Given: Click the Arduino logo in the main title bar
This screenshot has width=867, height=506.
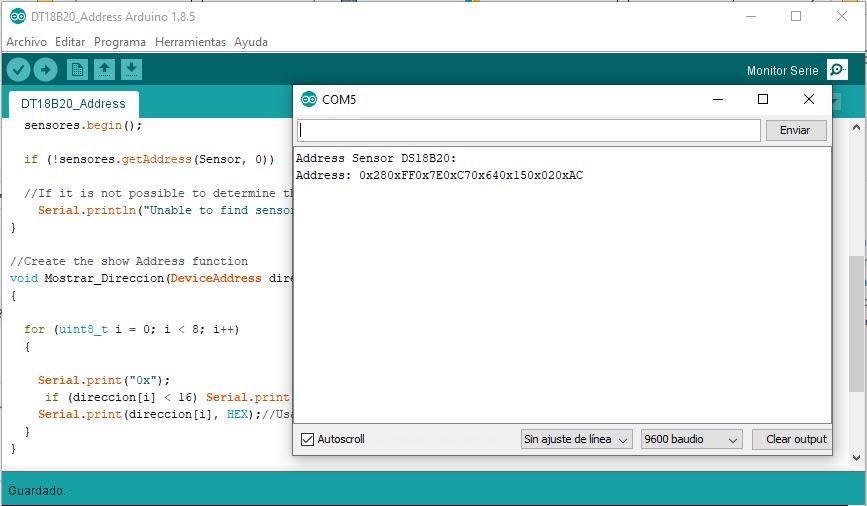Looking at the screenshot, I should [18, 17].
